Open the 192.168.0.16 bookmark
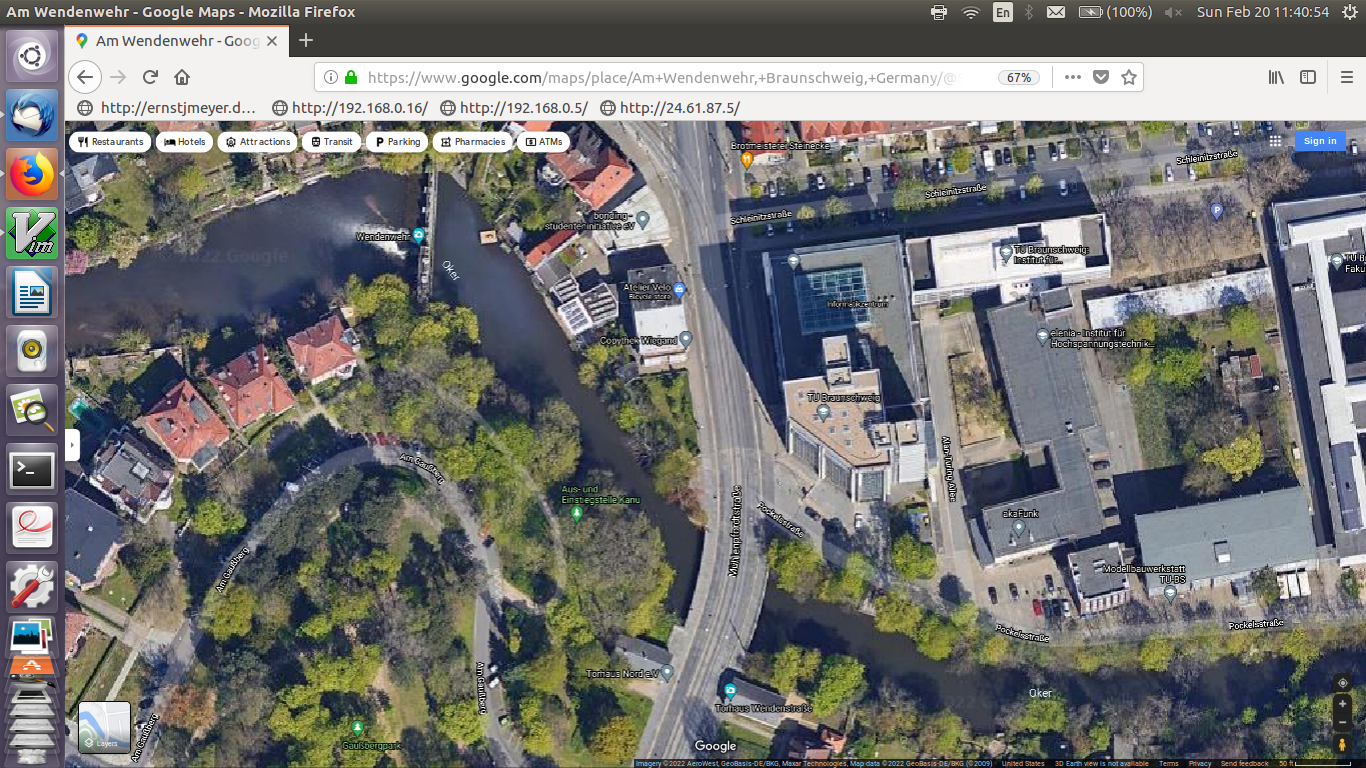This screenshot has height=768, width=1366. pos(350,108)
